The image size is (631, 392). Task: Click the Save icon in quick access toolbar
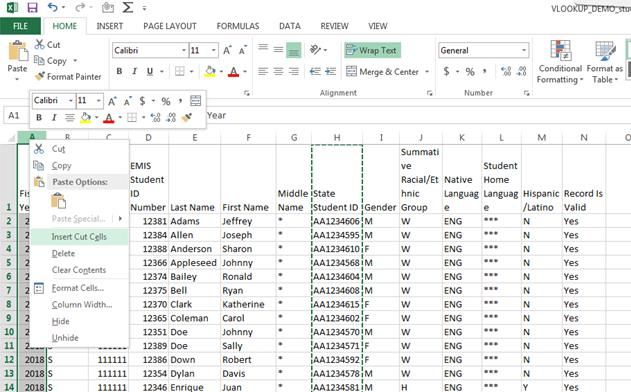click(x=32, y=7)
